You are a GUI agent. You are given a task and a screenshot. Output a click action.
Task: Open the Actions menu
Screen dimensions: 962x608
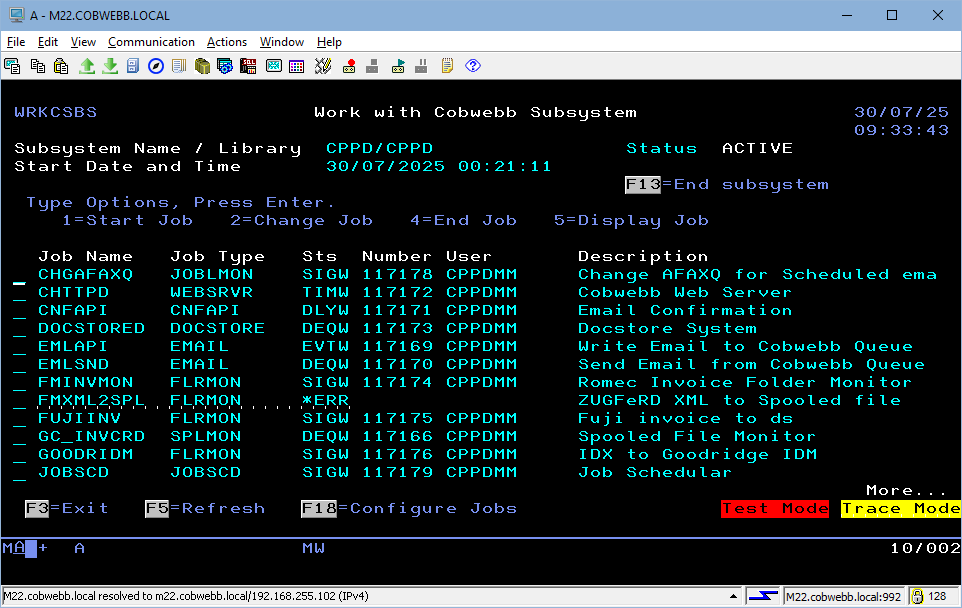tap(227, 42)
